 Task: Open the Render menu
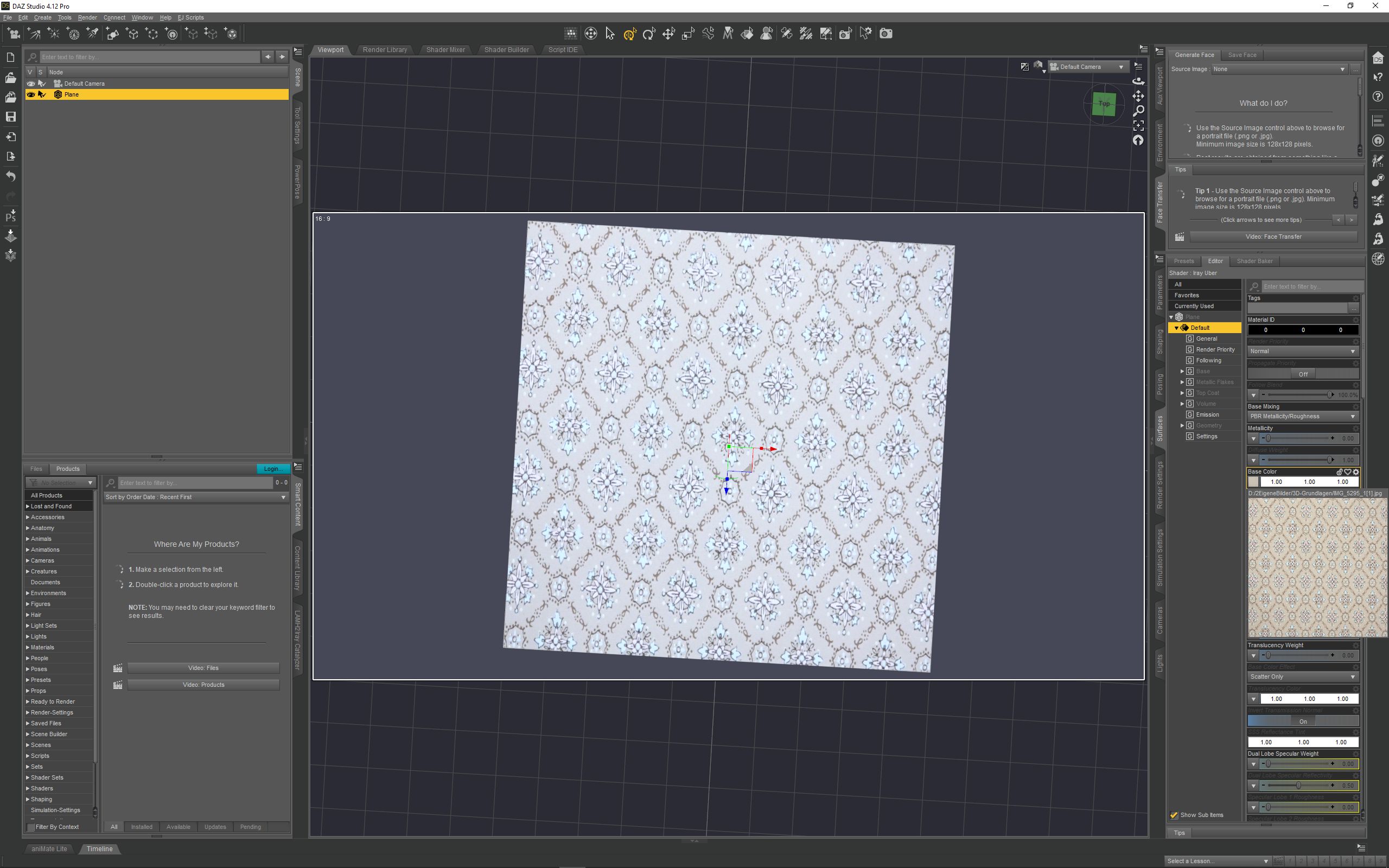click(x=87, y=18)
